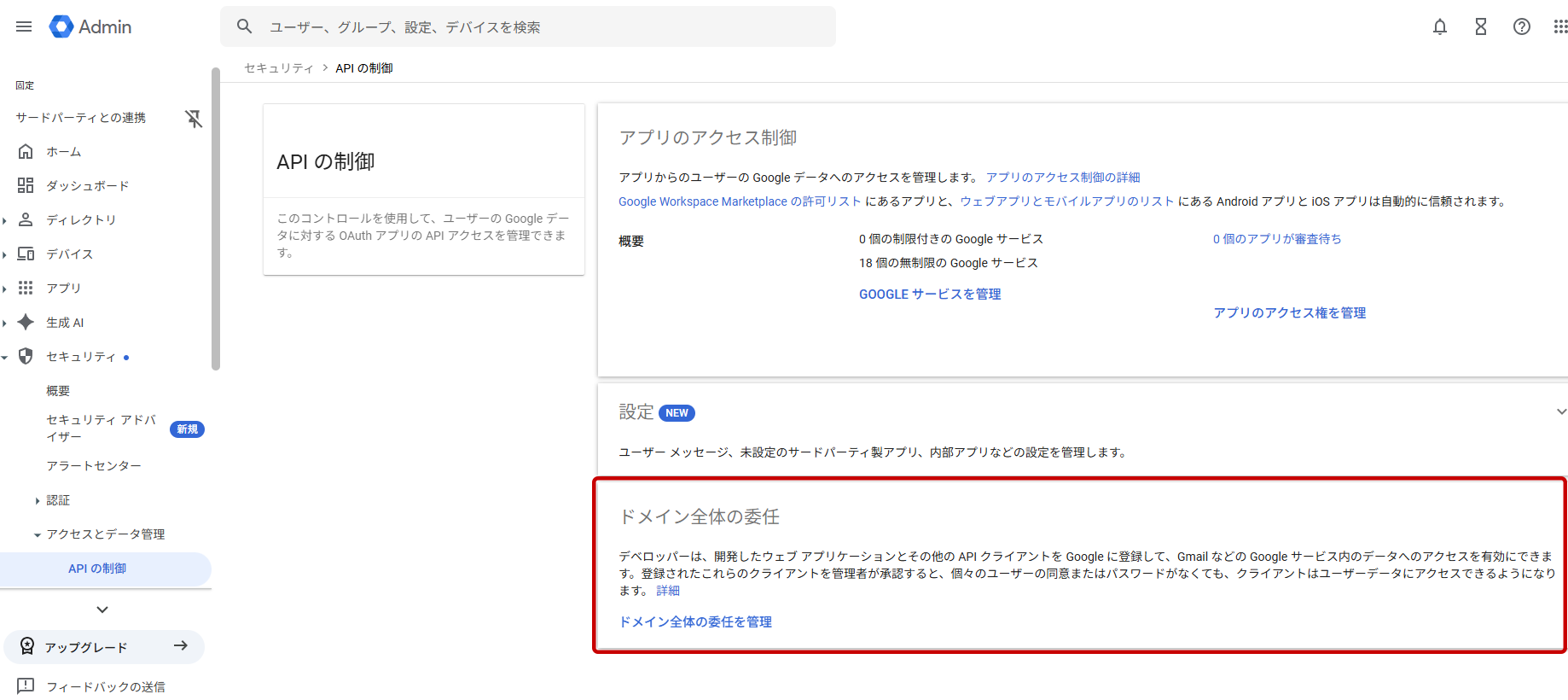1568x700 pixels.
Task: Expand the 設定 panel chevron
Action: tap(1560, 411)
